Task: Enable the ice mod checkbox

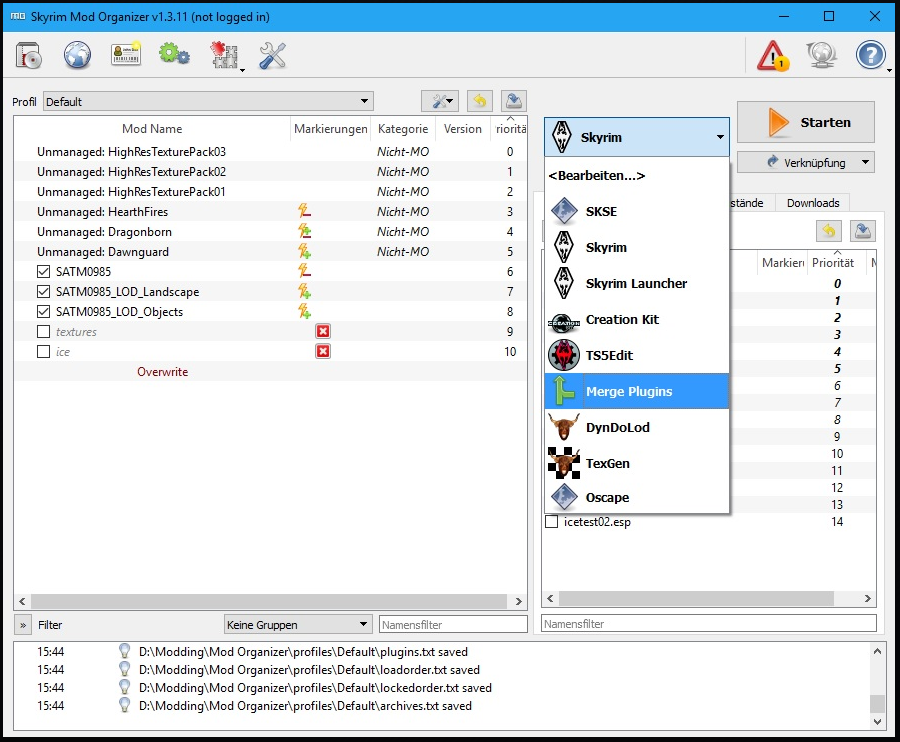Action: point(43,352)
